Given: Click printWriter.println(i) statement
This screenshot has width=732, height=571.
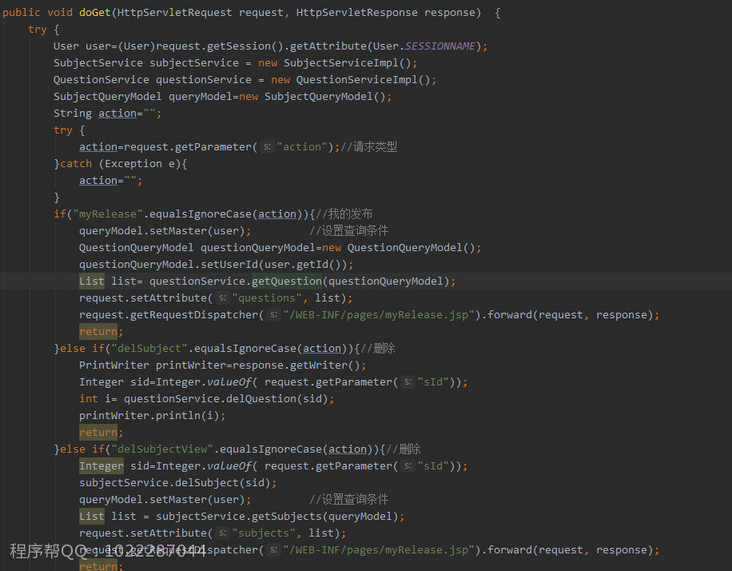Looking at the screenshot, I should pos(152,416).
